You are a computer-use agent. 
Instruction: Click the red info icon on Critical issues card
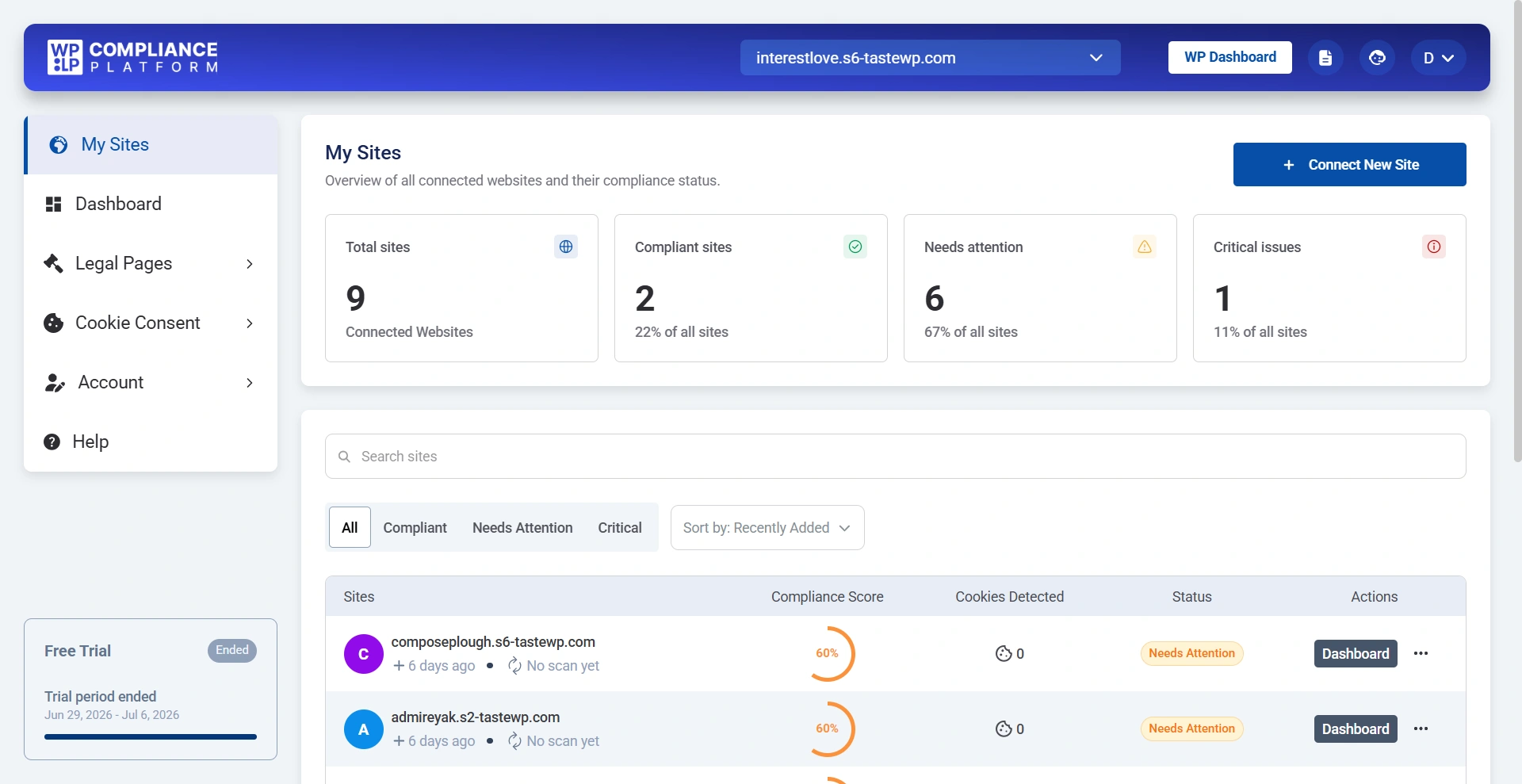coord(1434,247)
